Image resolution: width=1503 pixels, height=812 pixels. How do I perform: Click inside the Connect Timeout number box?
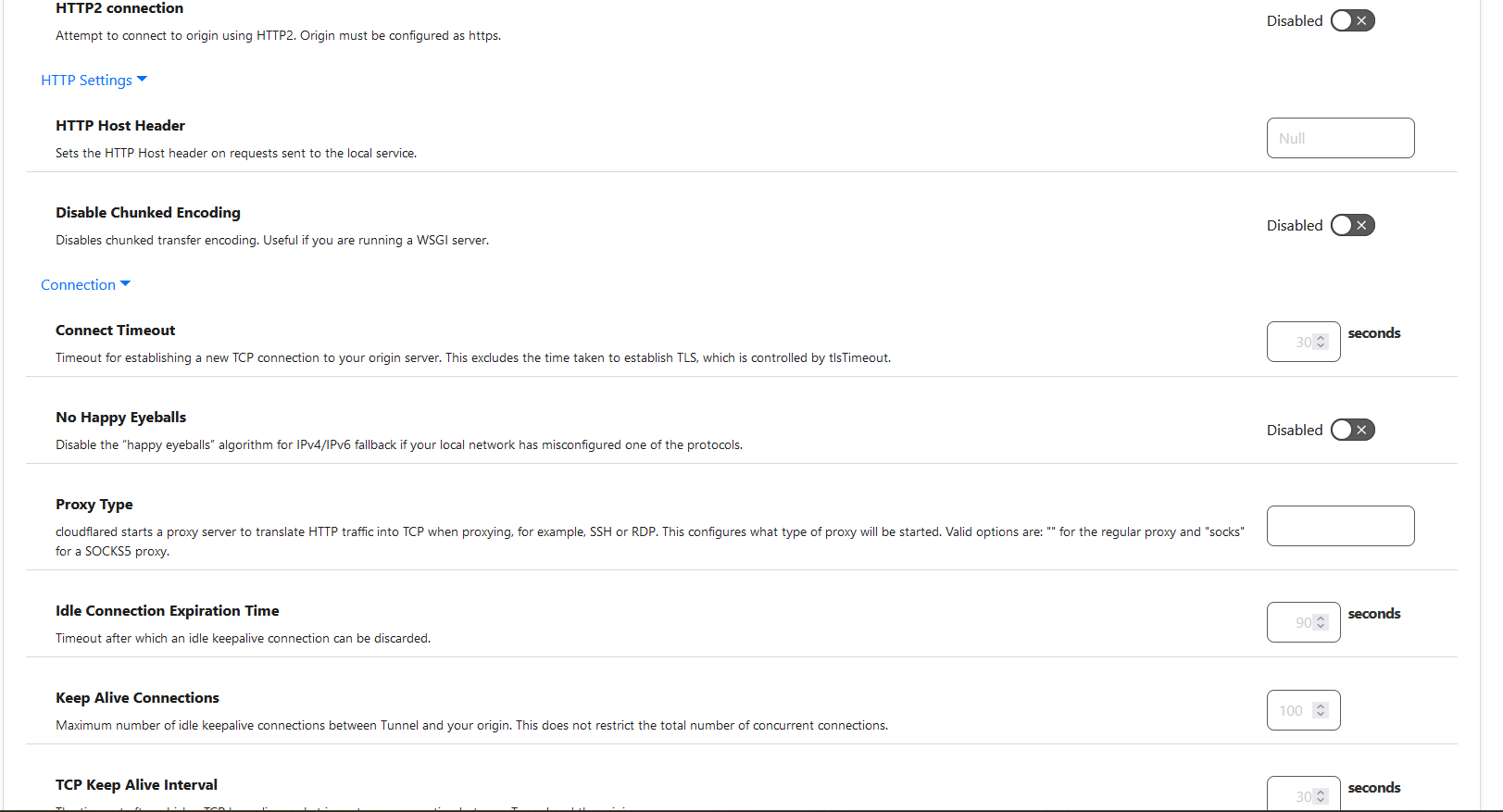[x=1292, y=342]
